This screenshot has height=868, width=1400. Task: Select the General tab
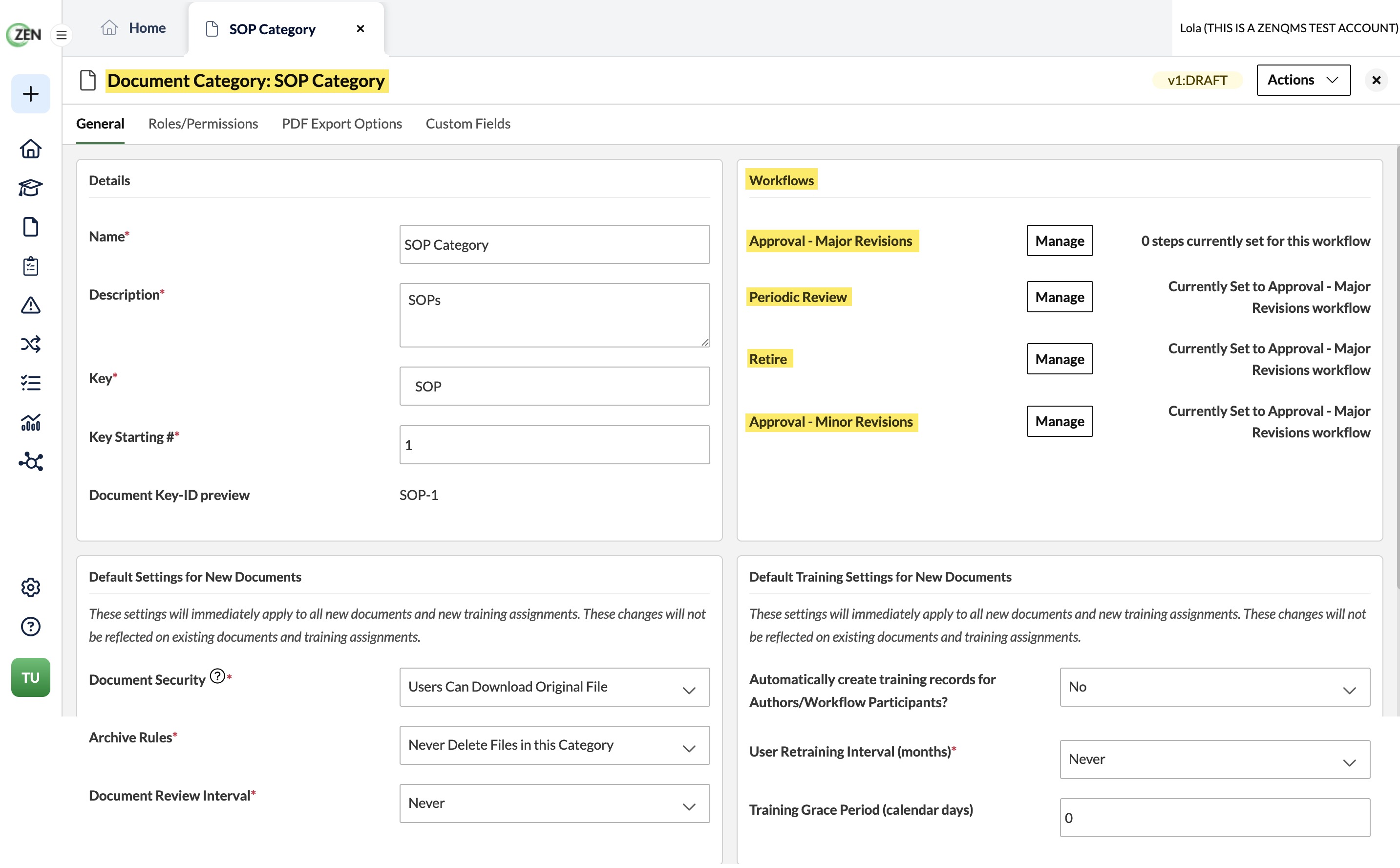[101, 124]
